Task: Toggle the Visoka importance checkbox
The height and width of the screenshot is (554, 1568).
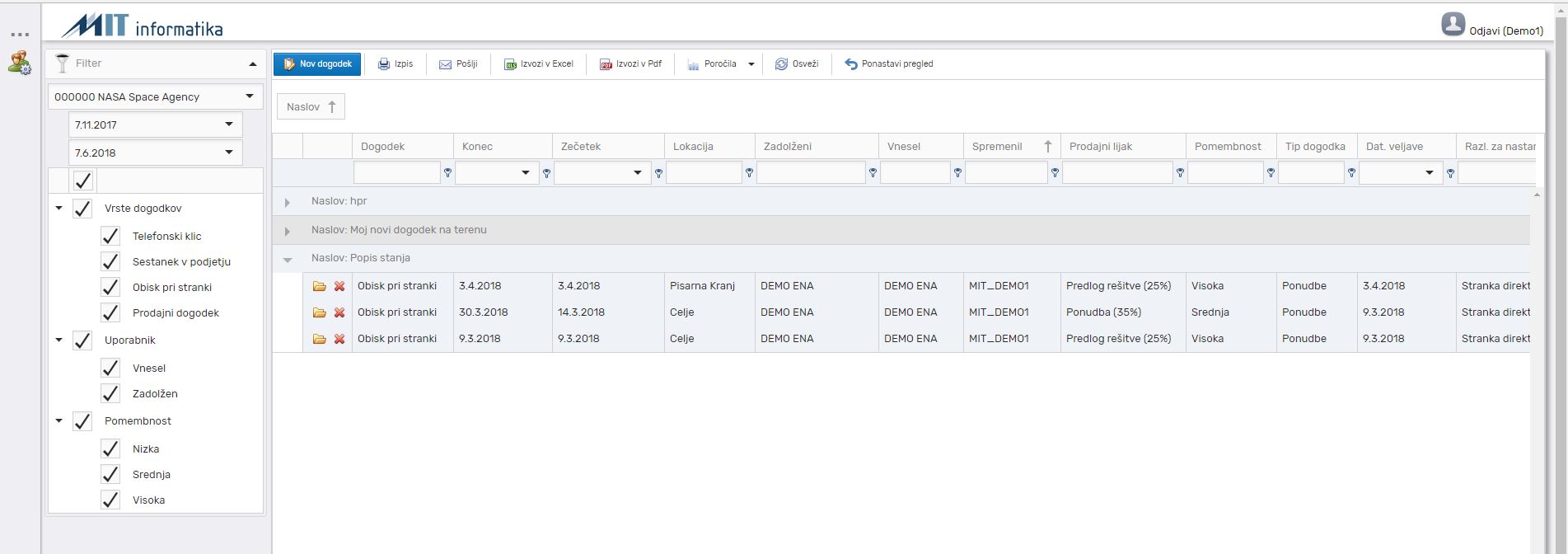Action: (x=110, y=500)
